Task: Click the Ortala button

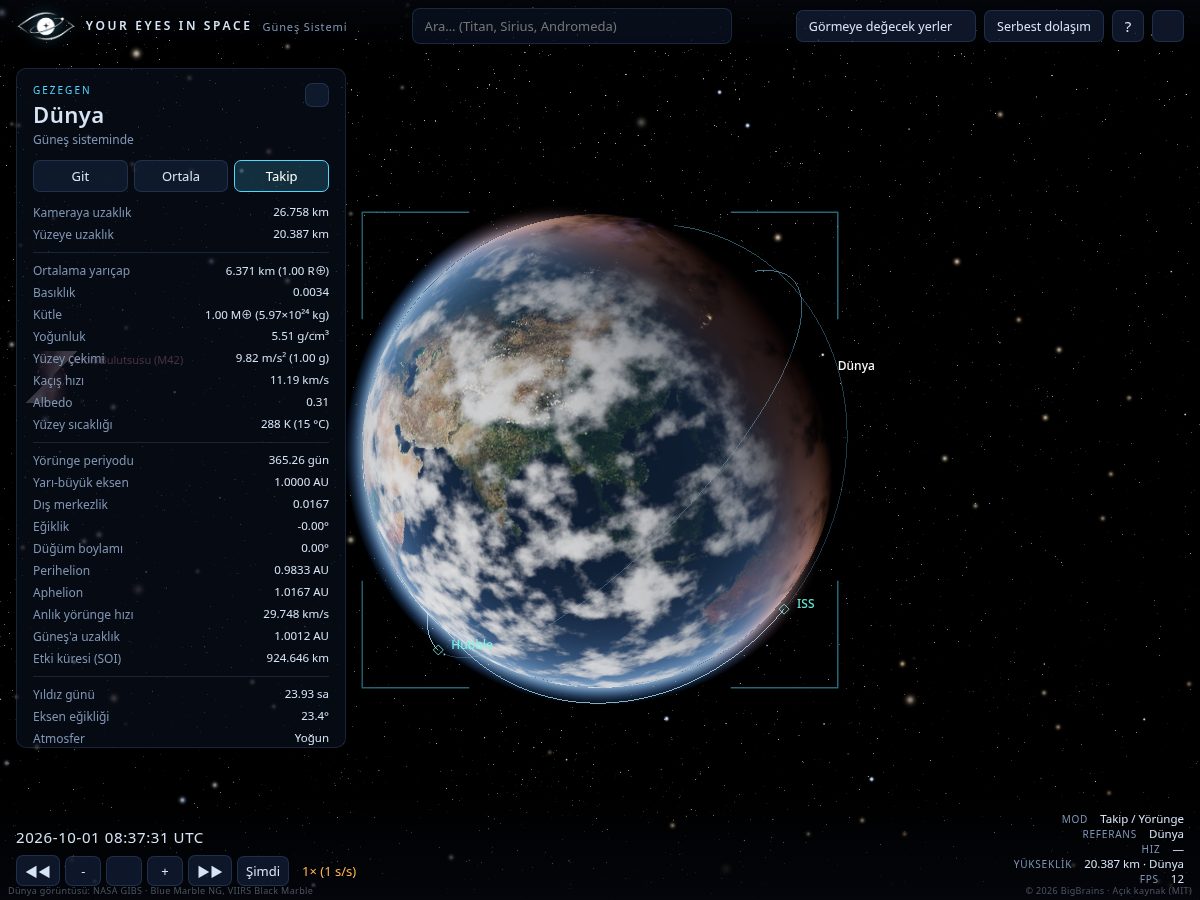Action: (181, 176)
